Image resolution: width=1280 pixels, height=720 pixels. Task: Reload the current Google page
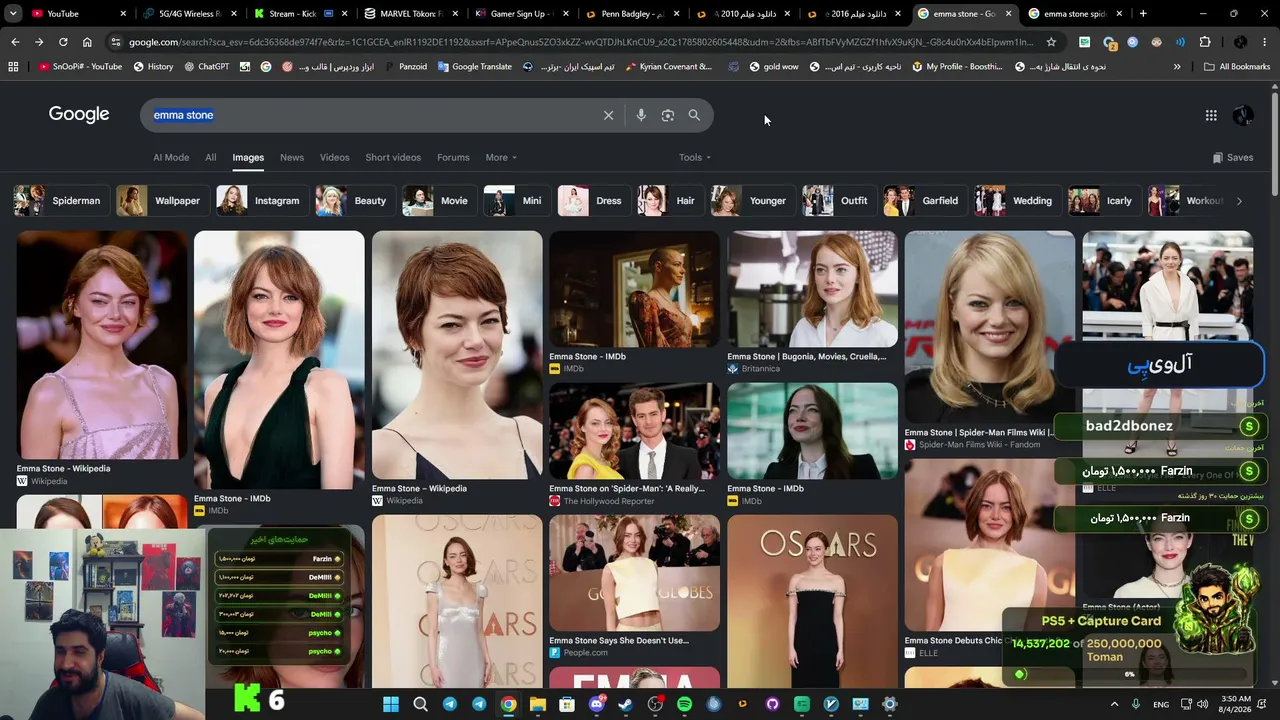63,42
